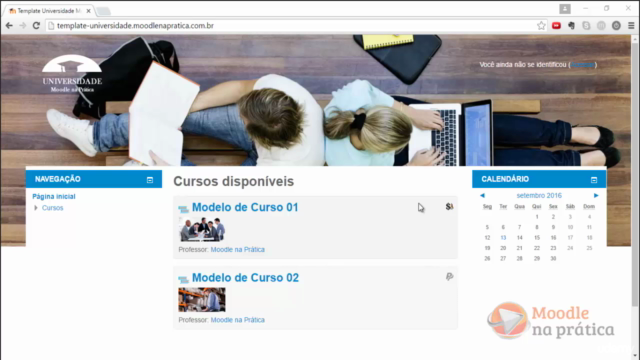Click calendar day 26
This screenshot has width=640, height=360.
[x=487, y=258]
